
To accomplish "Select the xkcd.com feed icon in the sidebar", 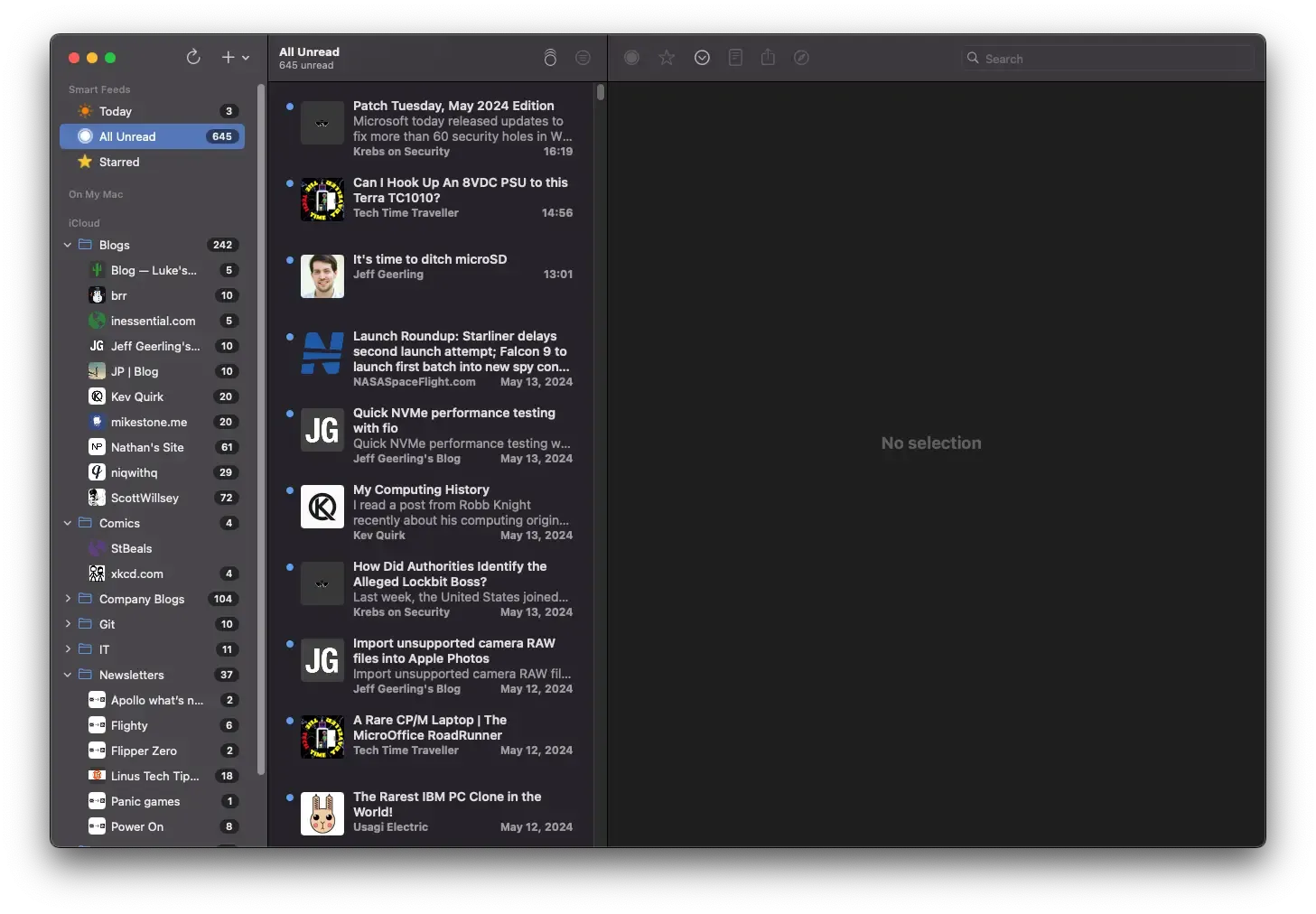I will 97,574.
